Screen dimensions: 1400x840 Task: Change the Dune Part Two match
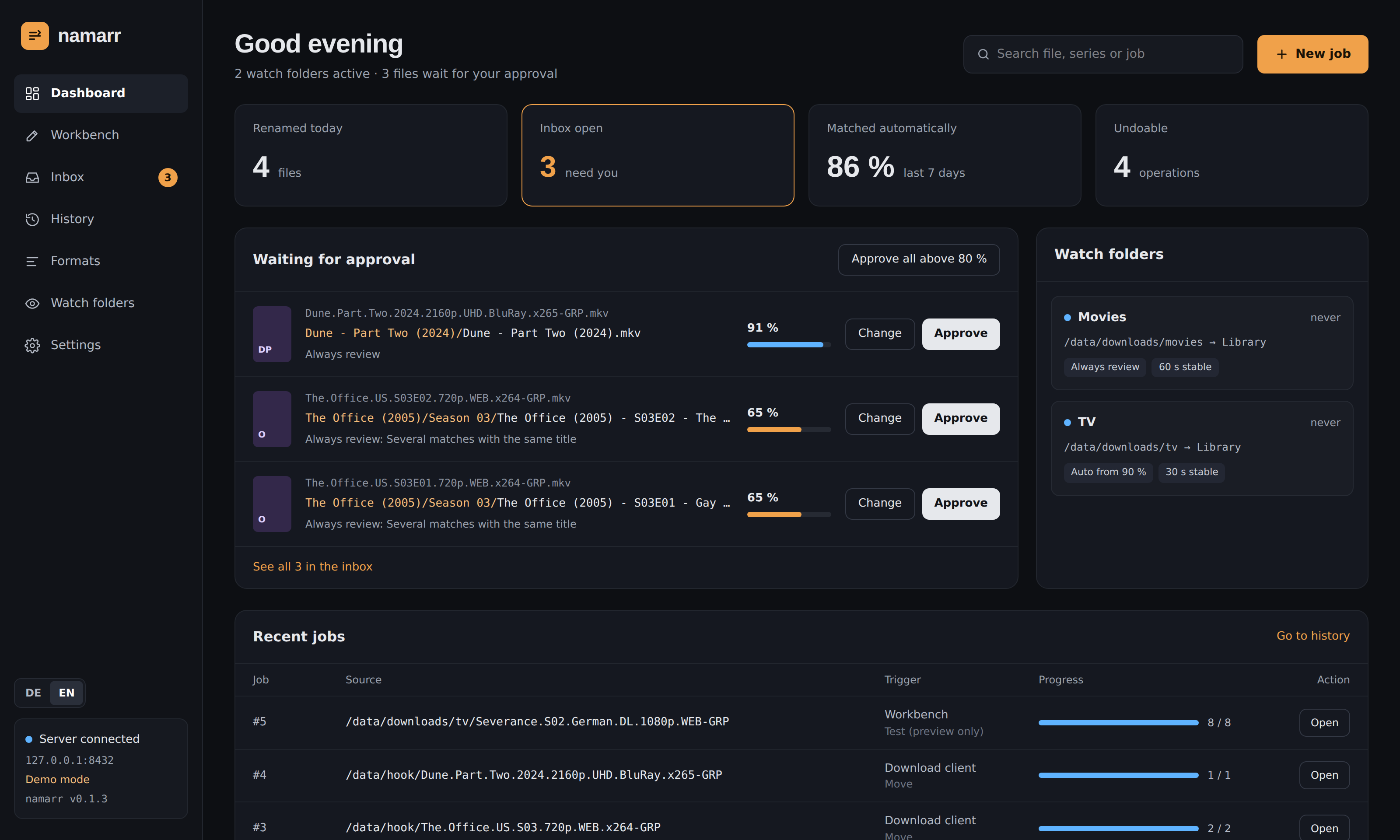879,334
